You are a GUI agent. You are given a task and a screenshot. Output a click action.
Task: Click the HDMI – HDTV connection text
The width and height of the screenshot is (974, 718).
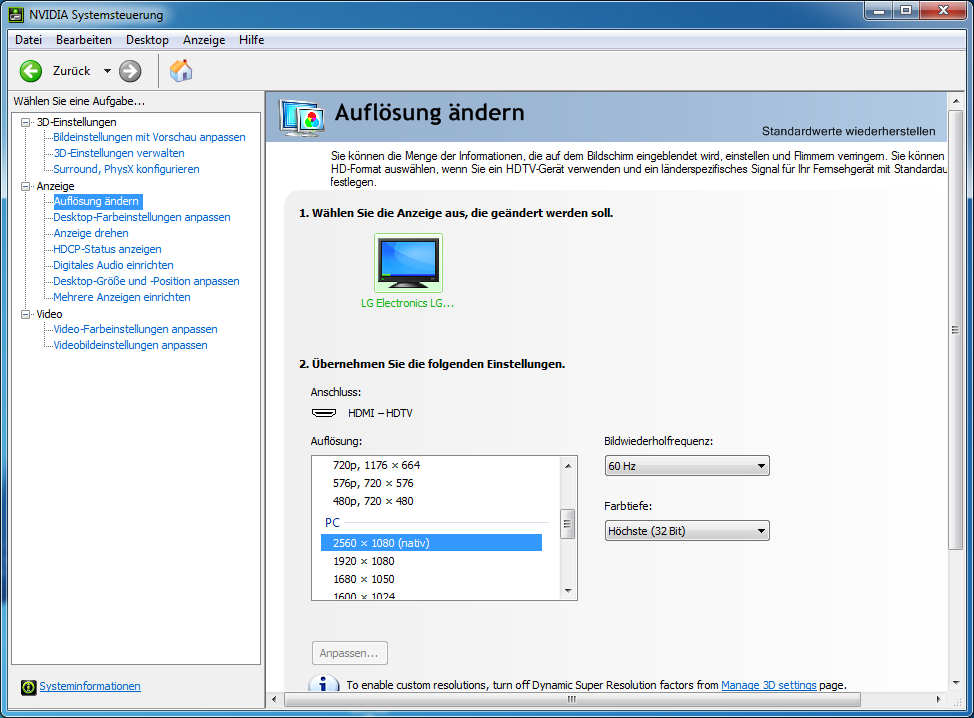point(380,413)
